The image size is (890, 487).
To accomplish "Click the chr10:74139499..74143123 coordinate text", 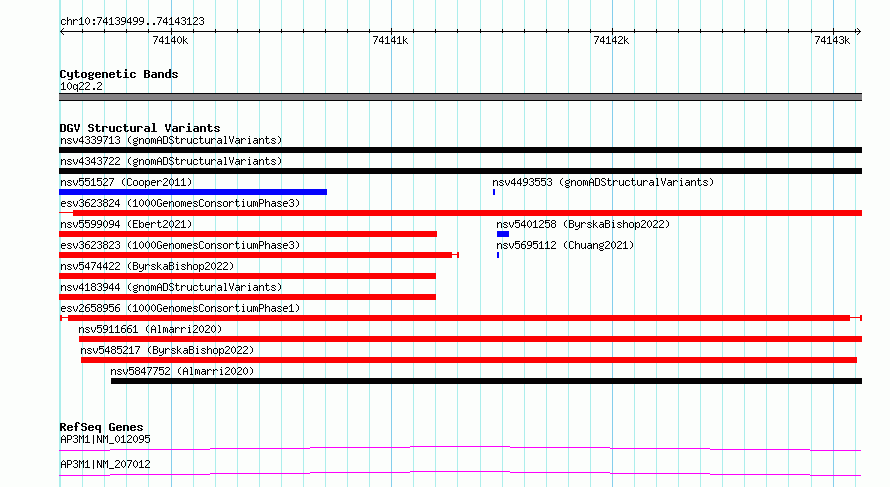I will (x=132, y=22).
